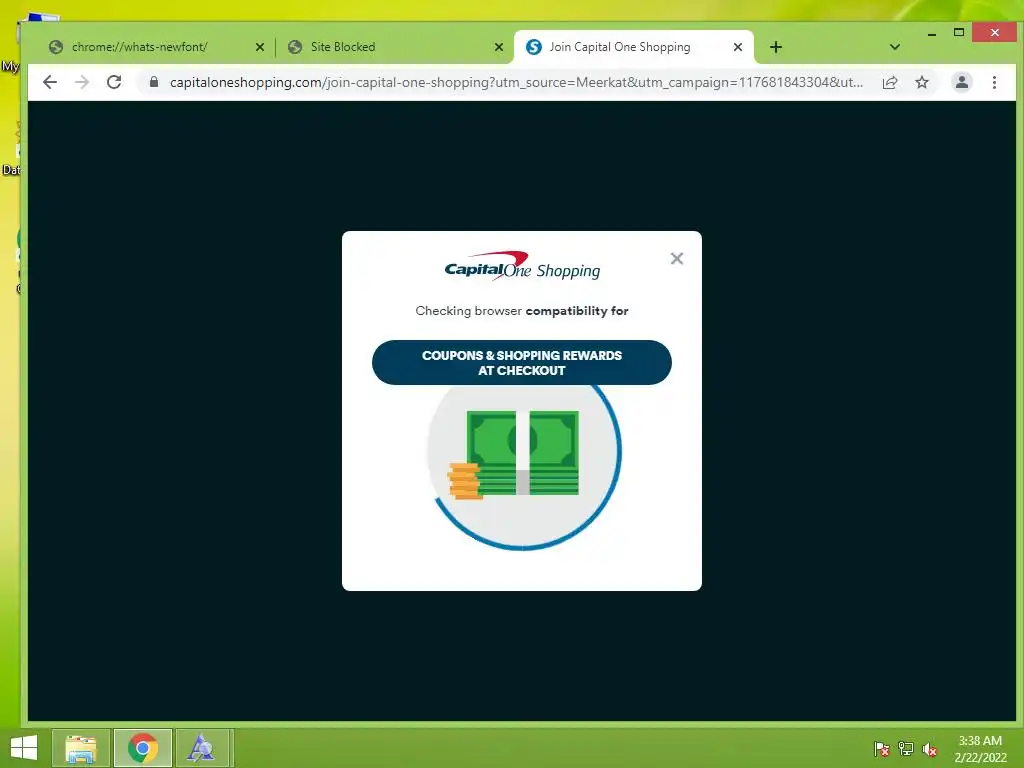Viewport: 1024px width, 768px height.
Task: View site info via lock icon
Action: coord(154,82)
